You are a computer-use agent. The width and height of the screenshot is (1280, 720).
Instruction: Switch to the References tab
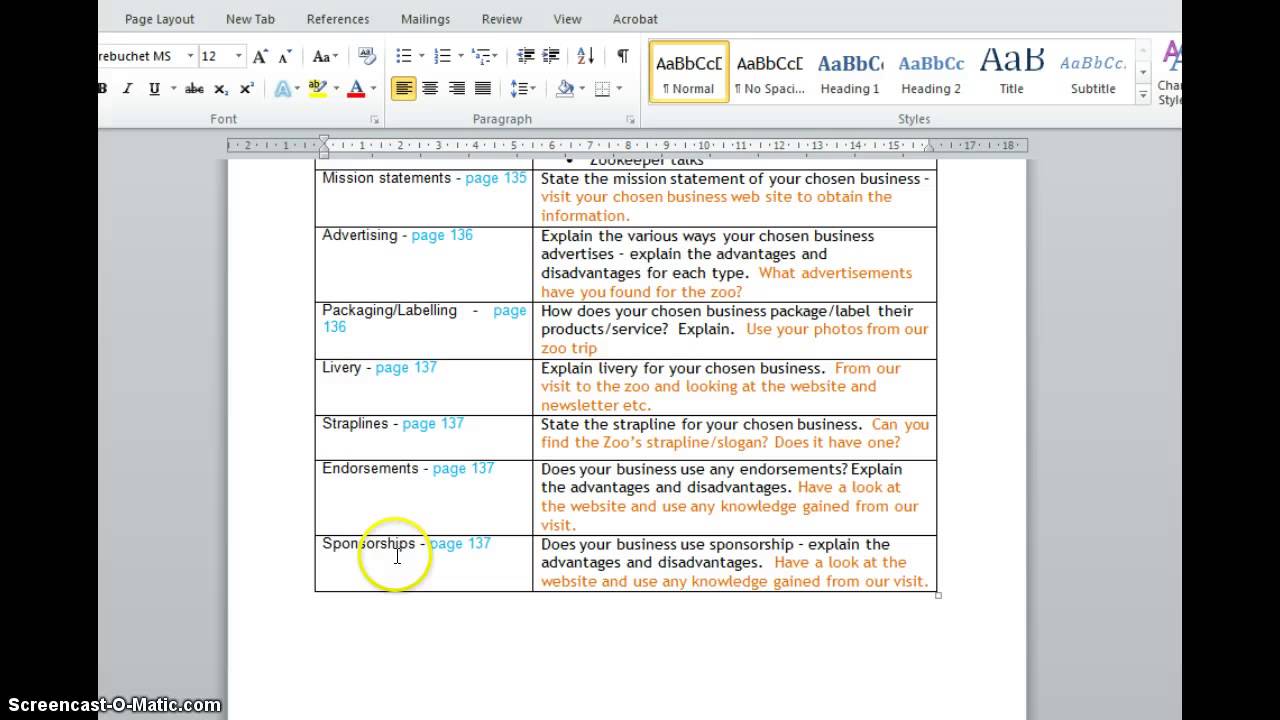[338, 19]
